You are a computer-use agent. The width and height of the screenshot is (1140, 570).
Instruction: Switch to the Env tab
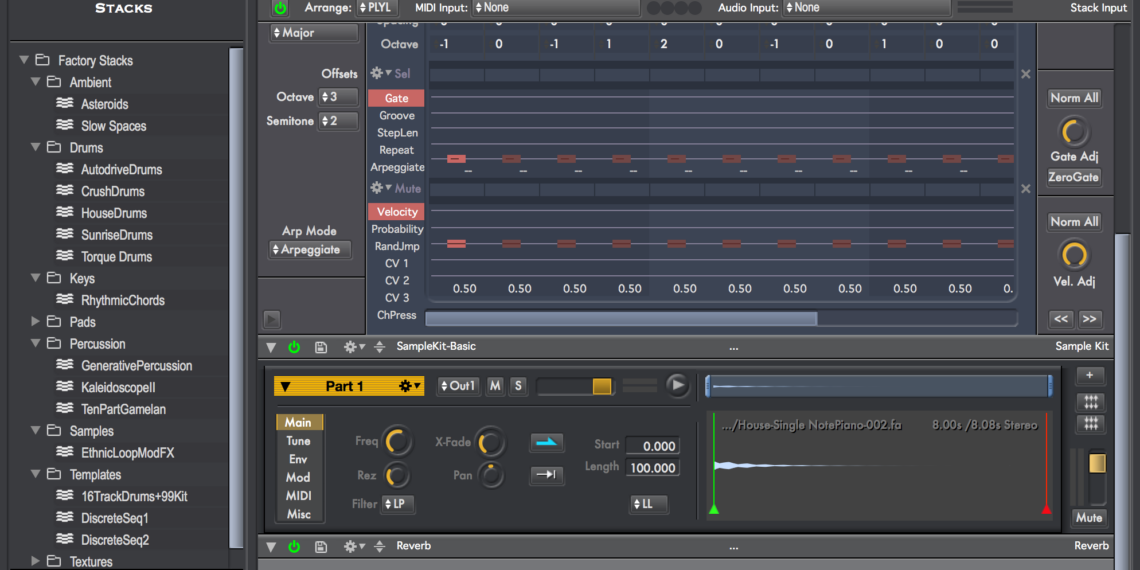[298, 459]
